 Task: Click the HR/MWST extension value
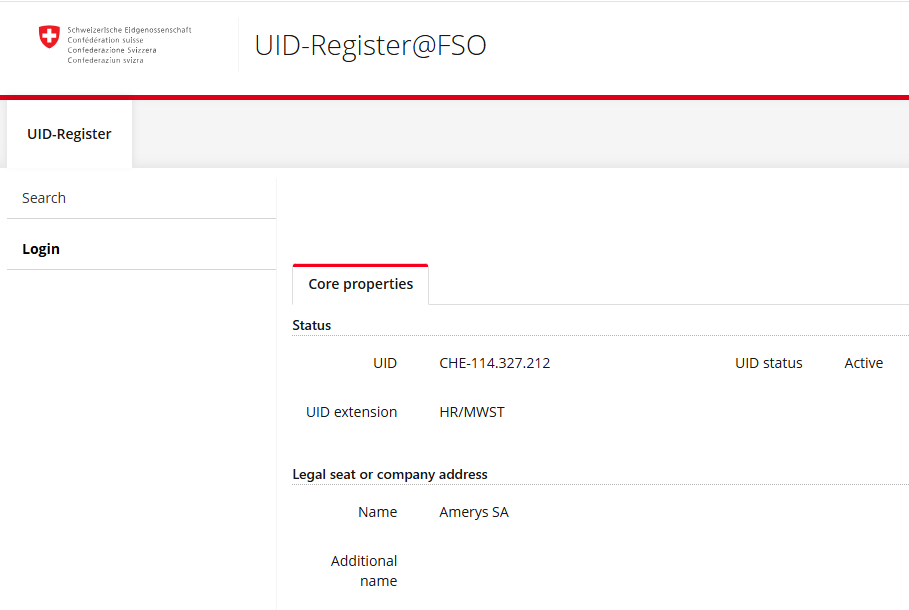pyautogui.click(x=472, y=412)
